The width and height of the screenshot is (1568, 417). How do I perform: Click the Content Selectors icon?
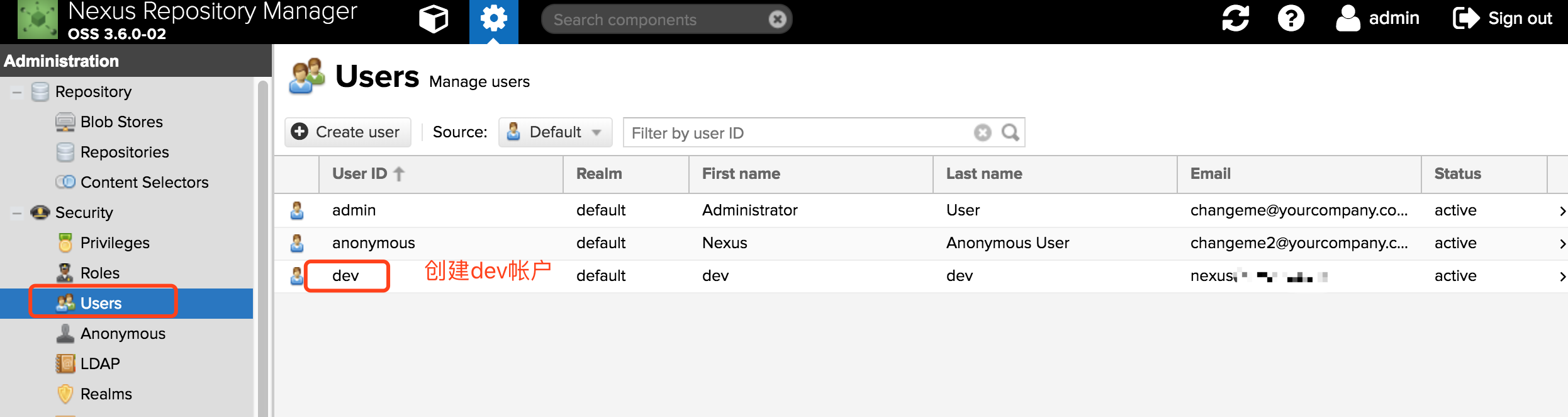tap(65, 182)
